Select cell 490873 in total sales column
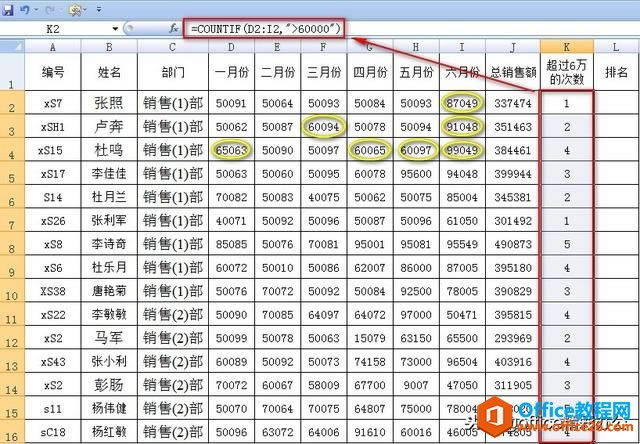640x444 pixels. (513, 244)
